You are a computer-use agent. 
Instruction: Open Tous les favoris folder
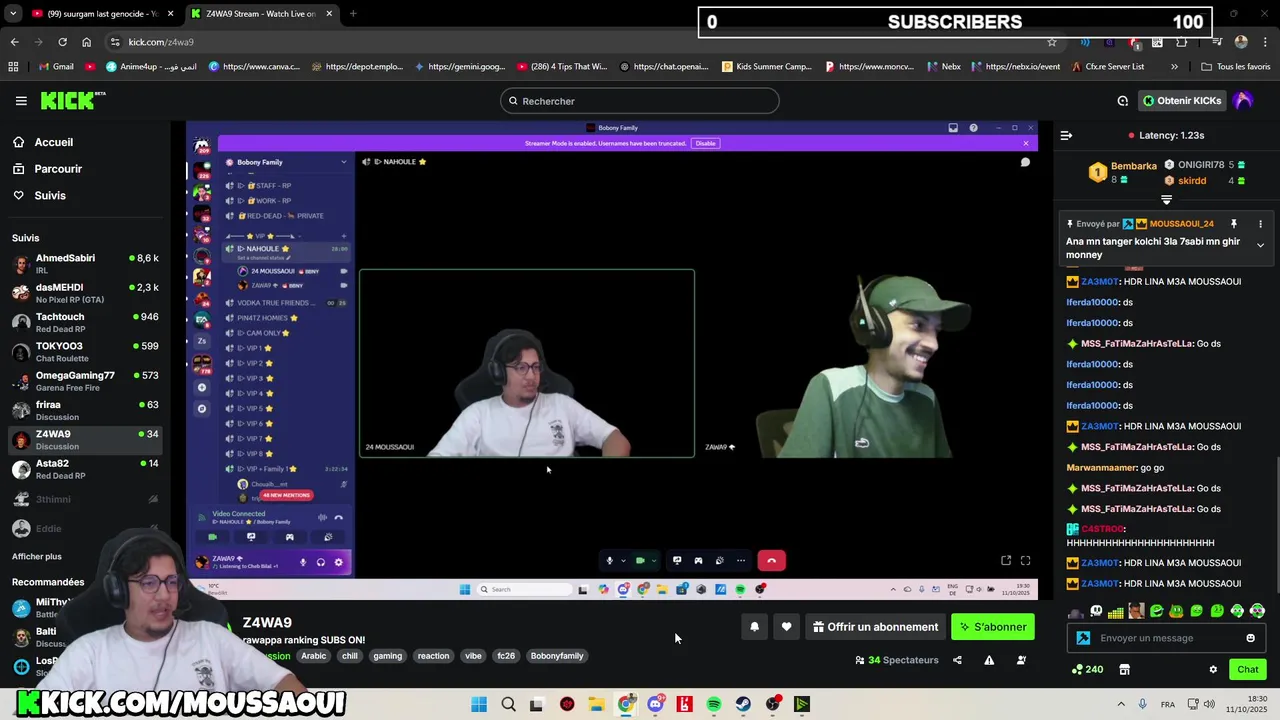point(1236,67)
